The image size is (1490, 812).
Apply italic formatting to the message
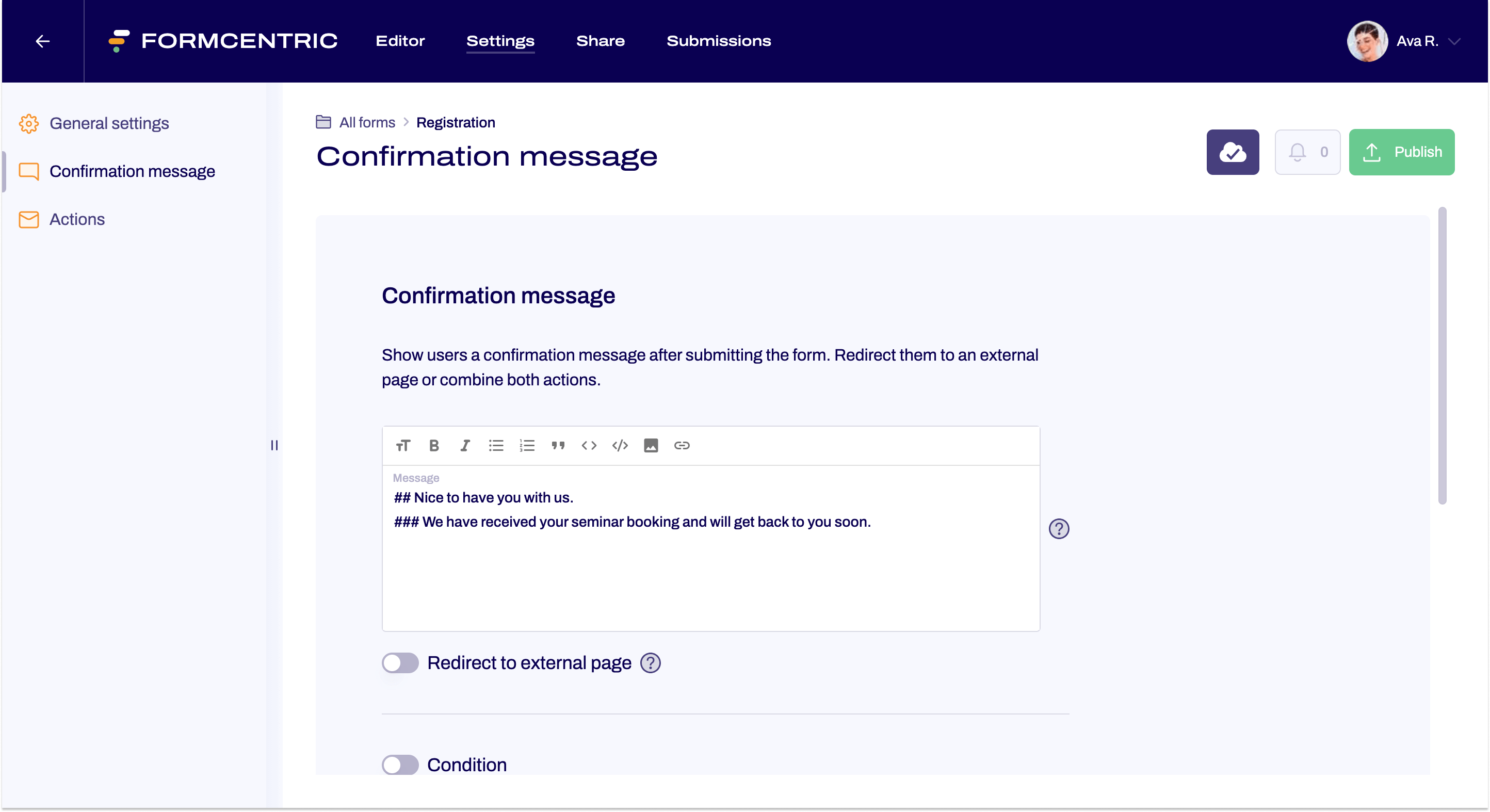tap(465, 445)
